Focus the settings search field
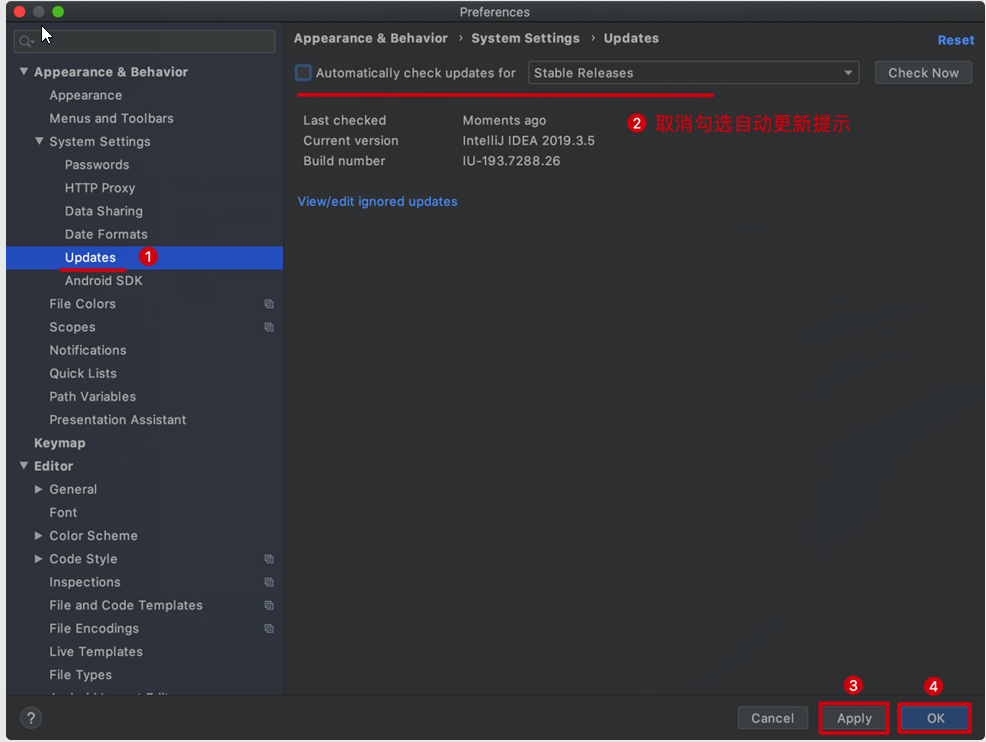 145,42
